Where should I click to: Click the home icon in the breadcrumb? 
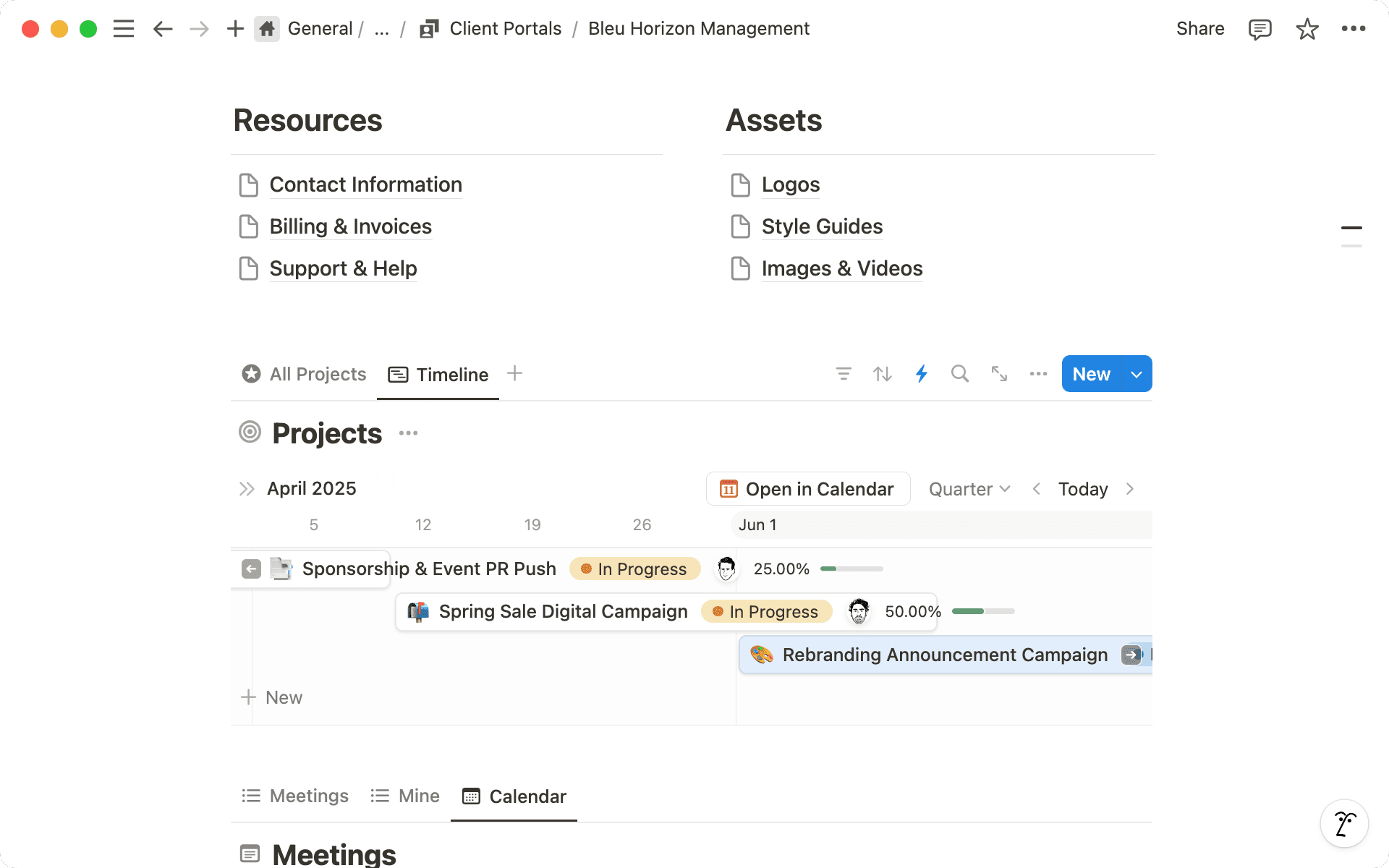pyautogui.click(x=266, y=28)
